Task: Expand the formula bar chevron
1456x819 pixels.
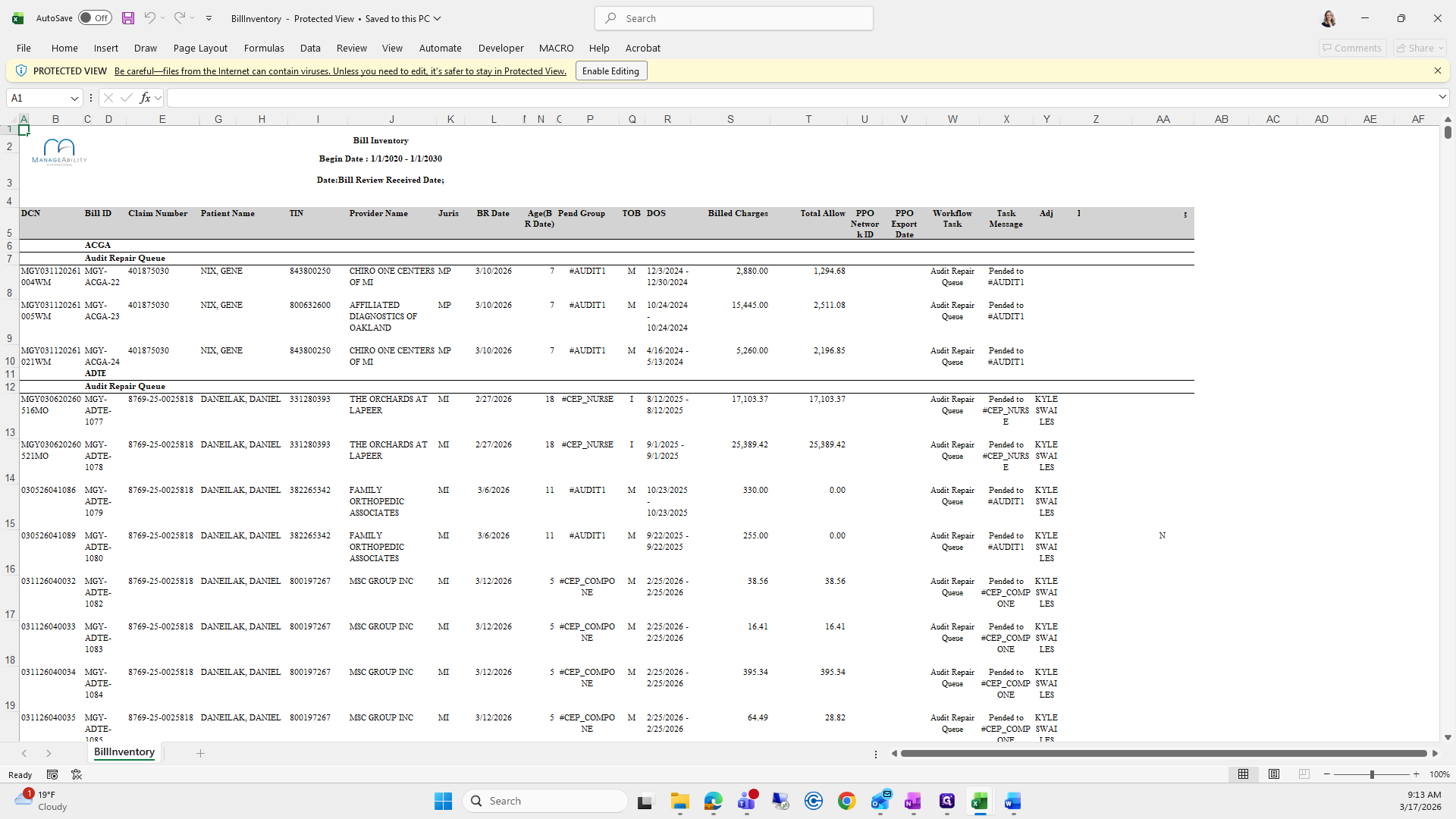Action: pyautogui.click(x=1442, y=97)
